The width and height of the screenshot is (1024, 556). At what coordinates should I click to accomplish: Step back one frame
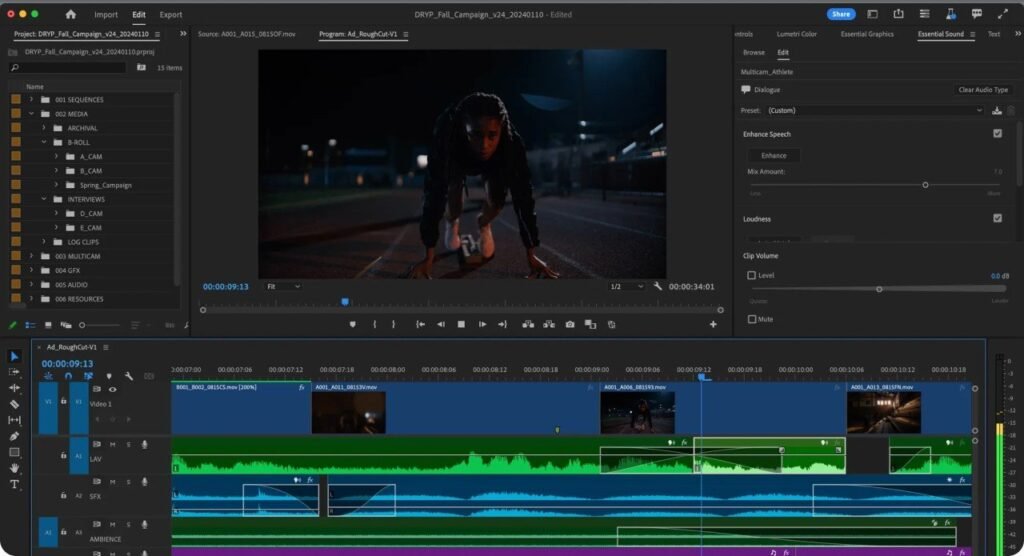441,324
